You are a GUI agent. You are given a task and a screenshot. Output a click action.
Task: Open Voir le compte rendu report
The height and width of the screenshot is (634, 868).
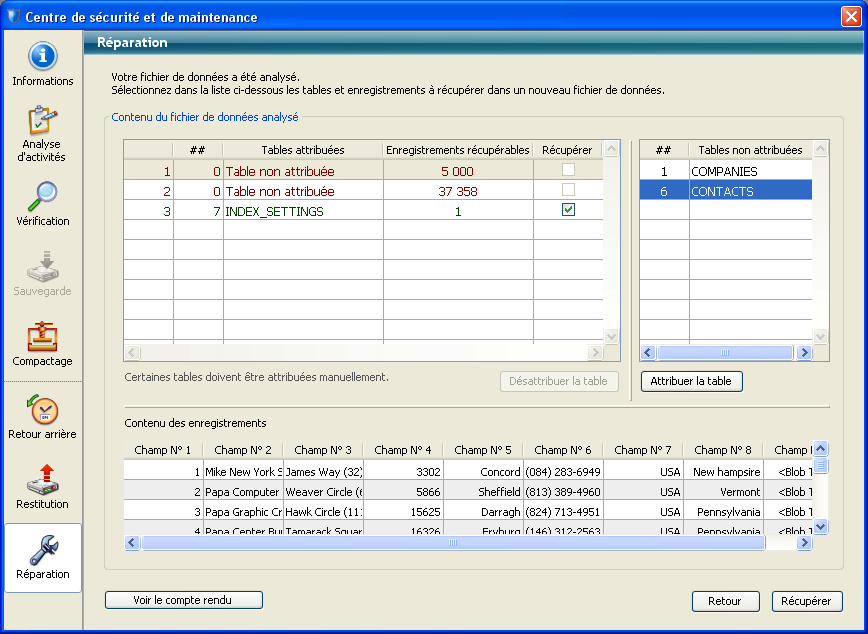pos(183,600)
